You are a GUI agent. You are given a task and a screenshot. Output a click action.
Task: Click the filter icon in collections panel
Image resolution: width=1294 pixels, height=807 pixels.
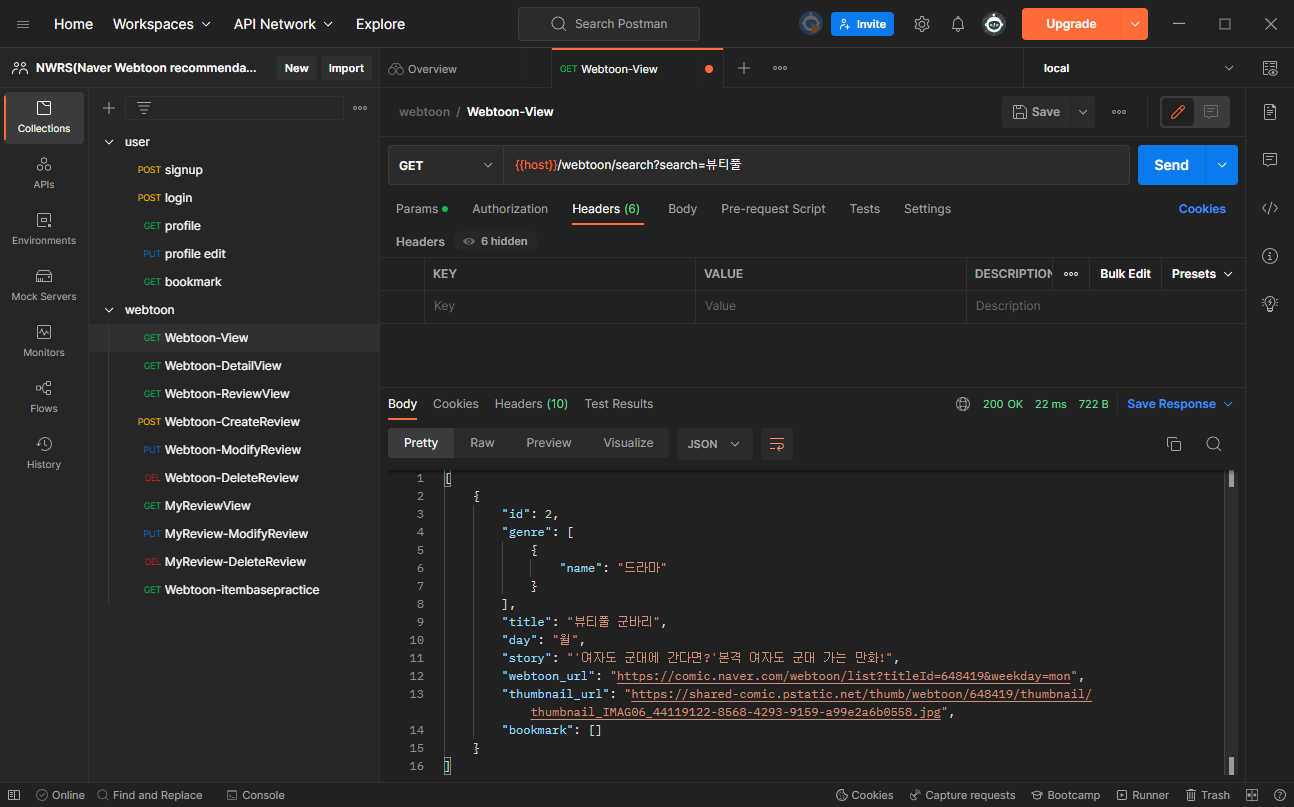[144, 108]
